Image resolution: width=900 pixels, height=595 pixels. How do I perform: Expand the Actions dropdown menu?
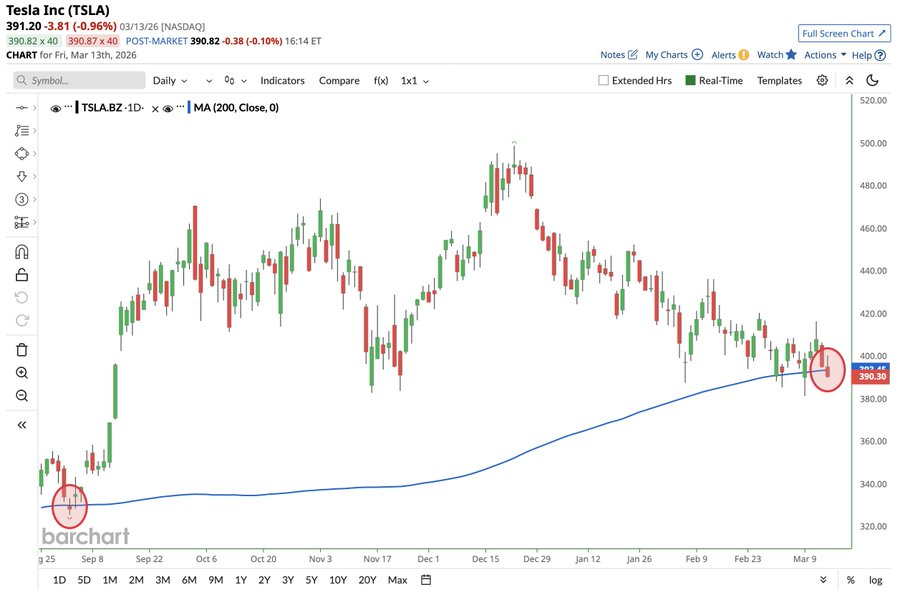click(825, 55)
